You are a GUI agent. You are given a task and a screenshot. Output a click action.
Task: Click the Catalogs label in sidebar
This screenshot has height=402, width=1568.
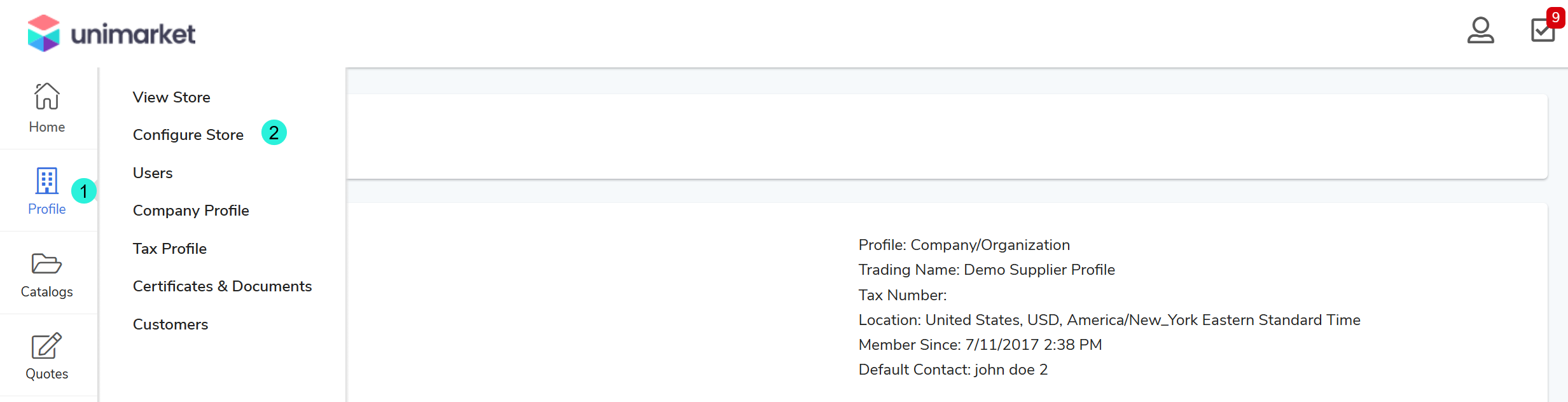coord(47,292)
